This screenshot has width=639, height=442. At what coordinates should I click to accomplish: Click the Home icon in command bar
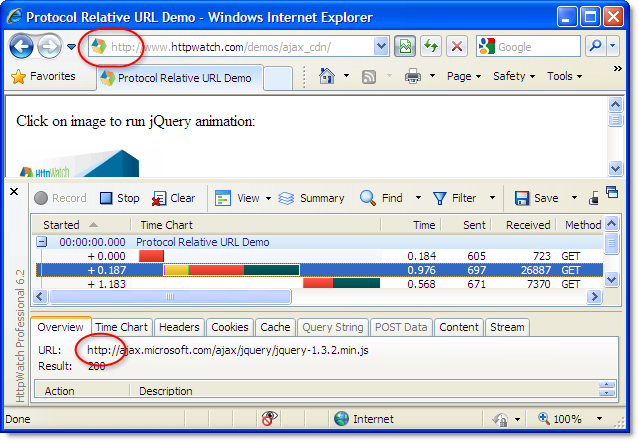point(327,76)
